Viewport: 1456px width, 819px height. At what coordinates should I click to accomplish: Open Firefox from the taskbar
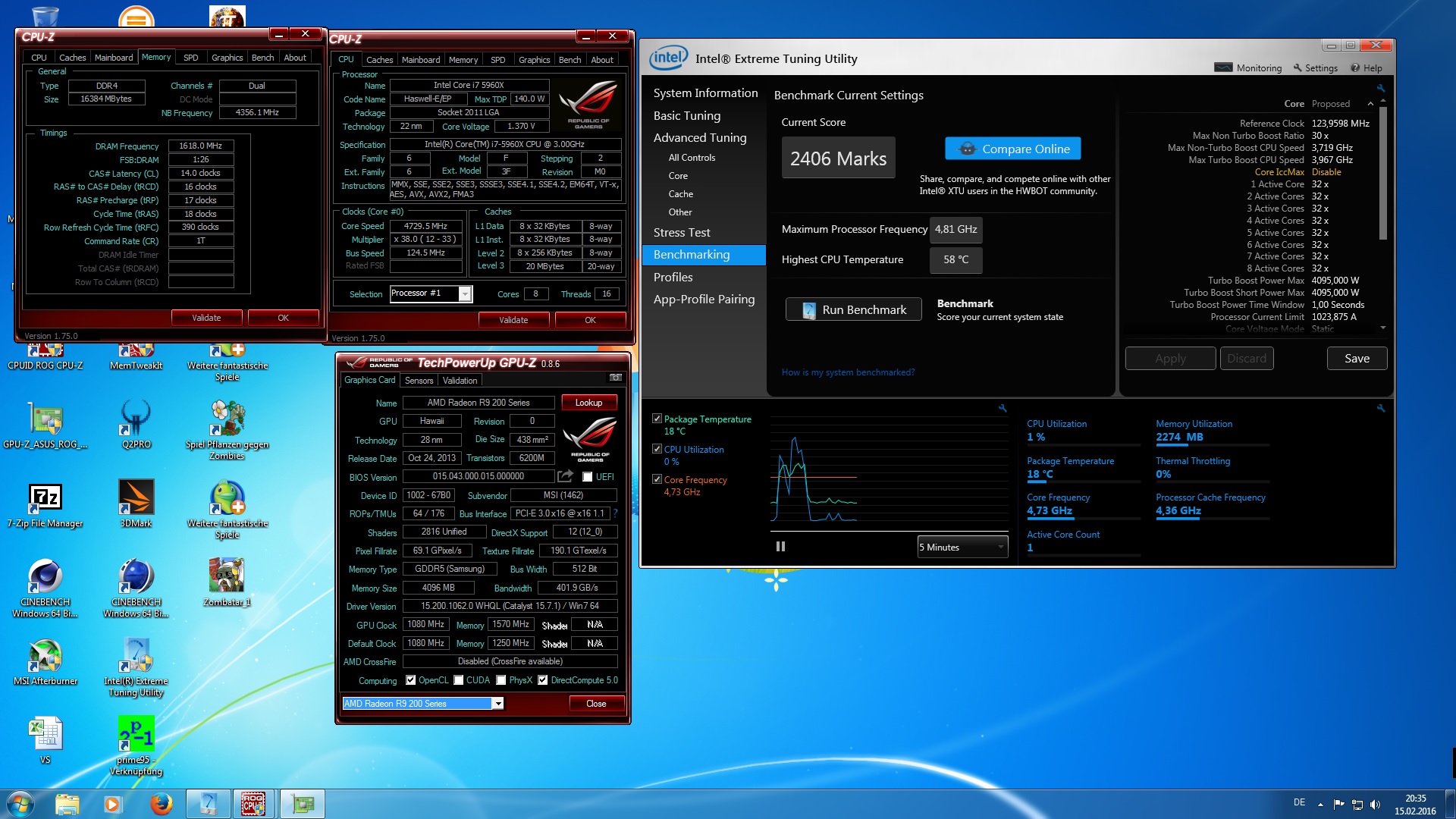161,804
